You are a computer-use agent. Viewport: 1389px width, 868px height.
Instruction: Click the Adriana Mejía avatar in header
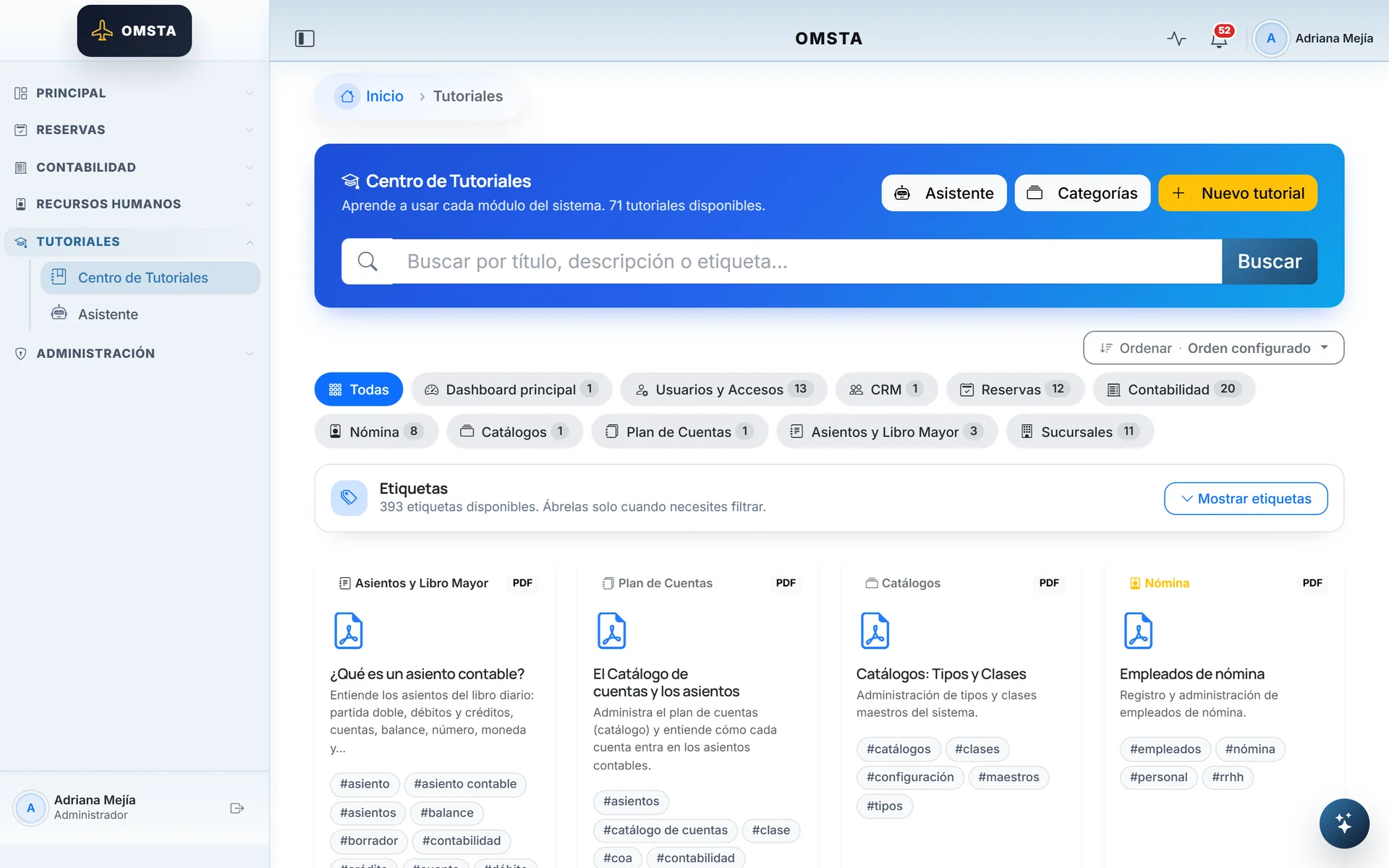(1271, 38)
